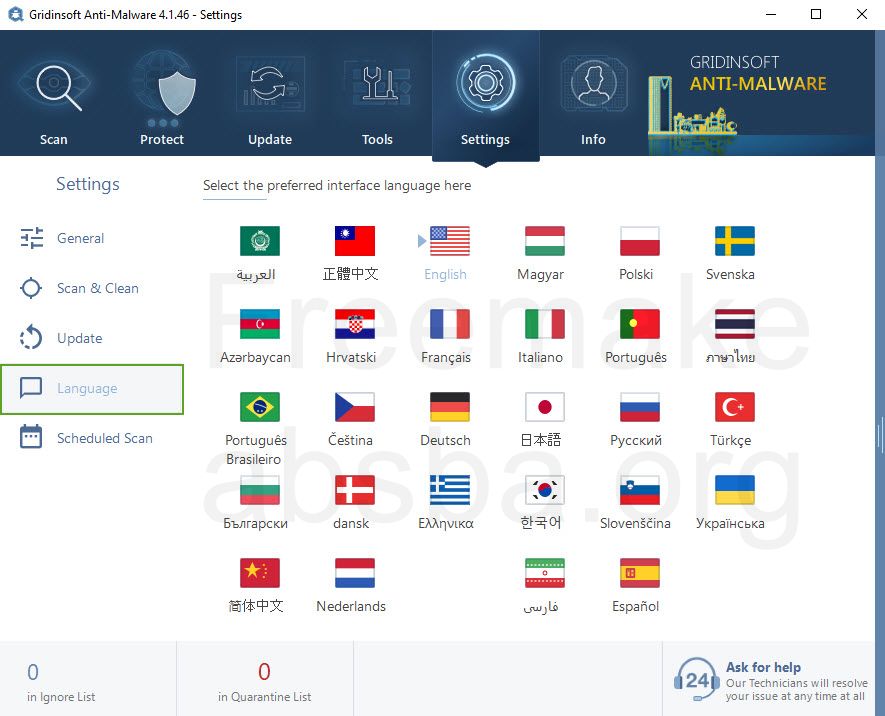This screenshot has width=885, height=716.
Task: Choose Nederlands language flag
Action: (354, 573)
